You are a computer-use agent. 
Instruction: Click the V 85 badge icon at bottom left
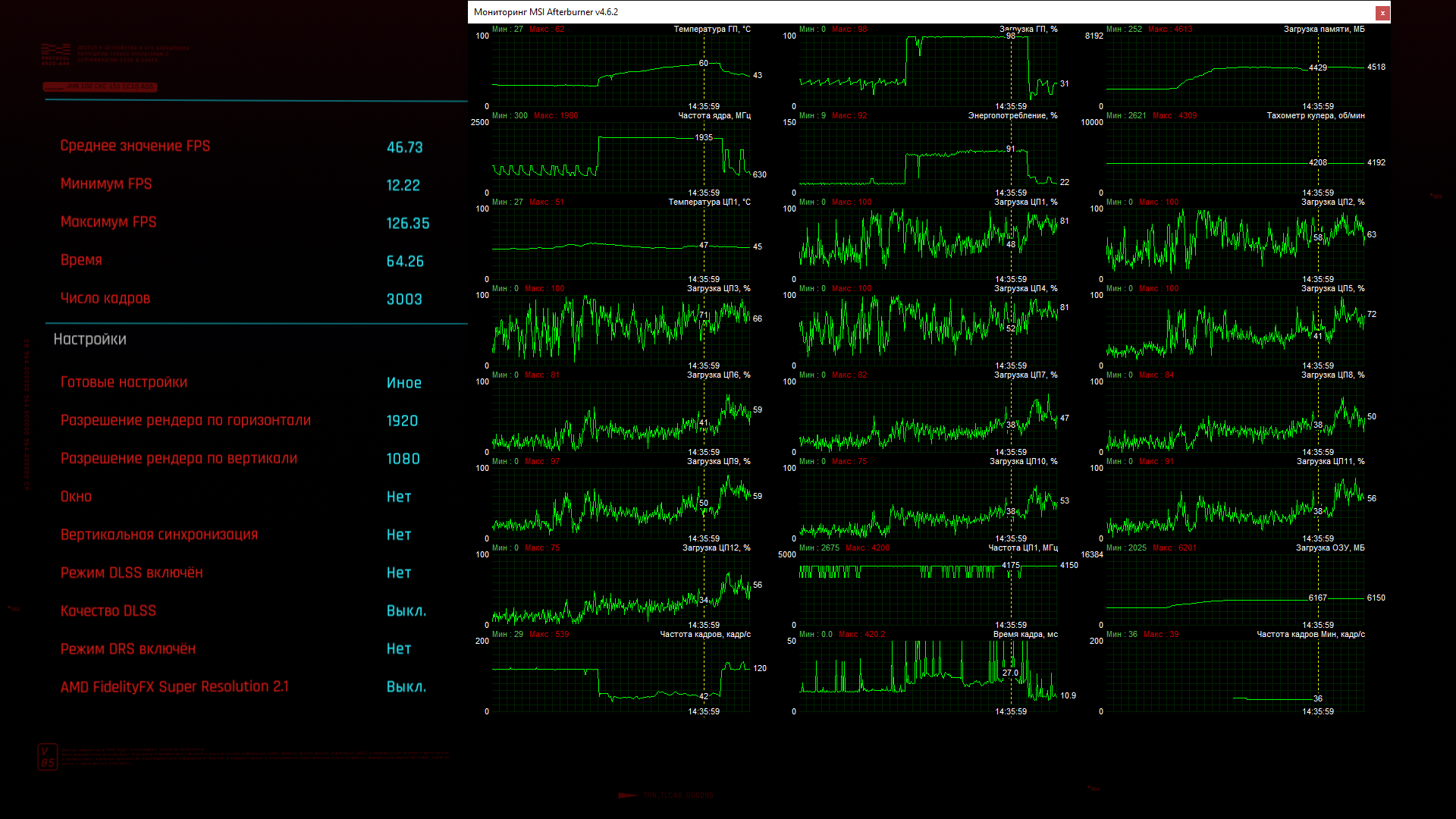47,757
